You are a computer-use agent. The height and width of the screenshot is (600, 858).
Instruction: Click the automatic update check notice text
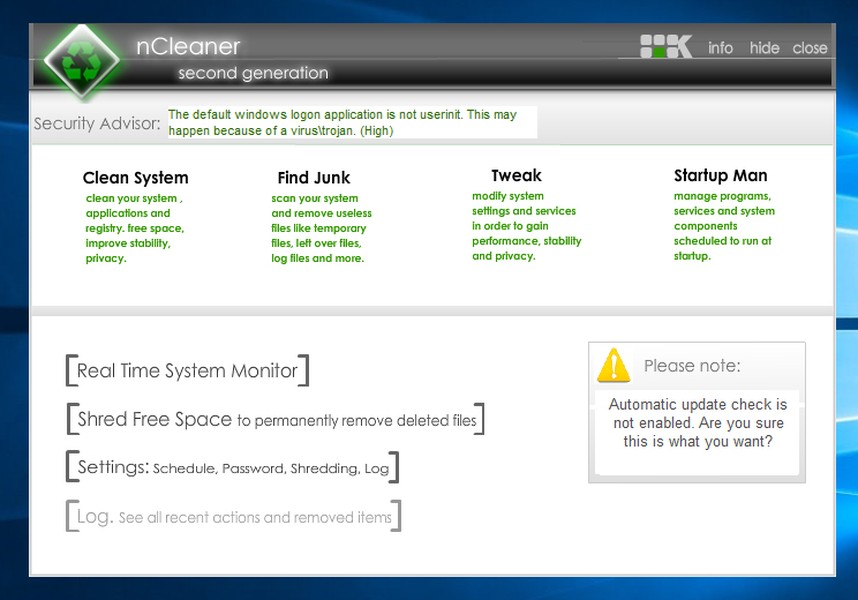pos(697,423)
